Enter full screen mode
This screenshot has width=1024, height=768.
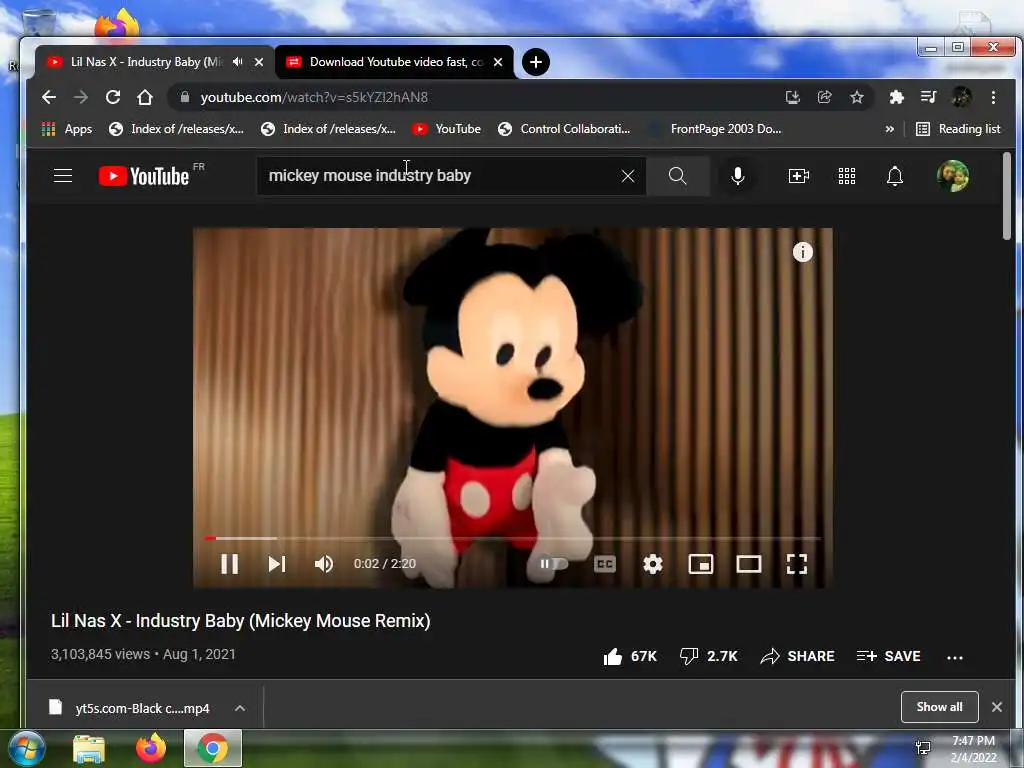[797, 564]
